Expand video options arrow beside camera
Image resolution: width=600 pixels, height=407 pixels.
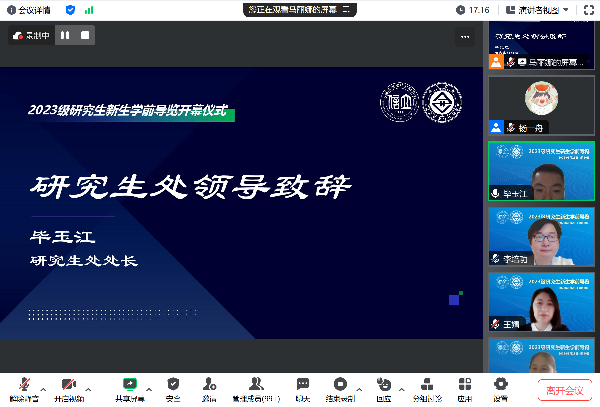[89, 388]
